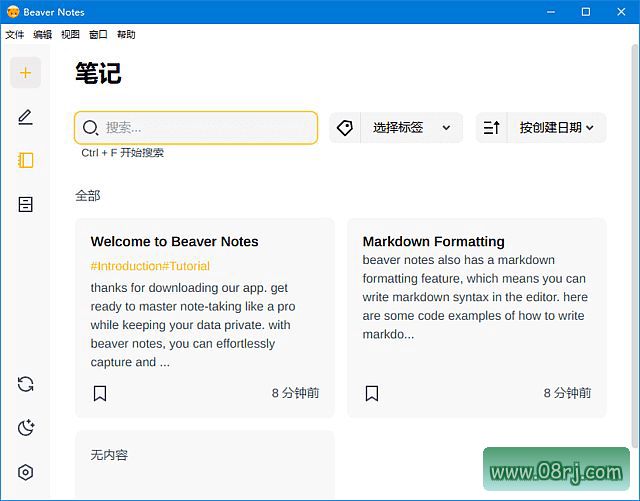Open the 视图 menu
This screenshot has width=640, height=501.
point(70,35)
